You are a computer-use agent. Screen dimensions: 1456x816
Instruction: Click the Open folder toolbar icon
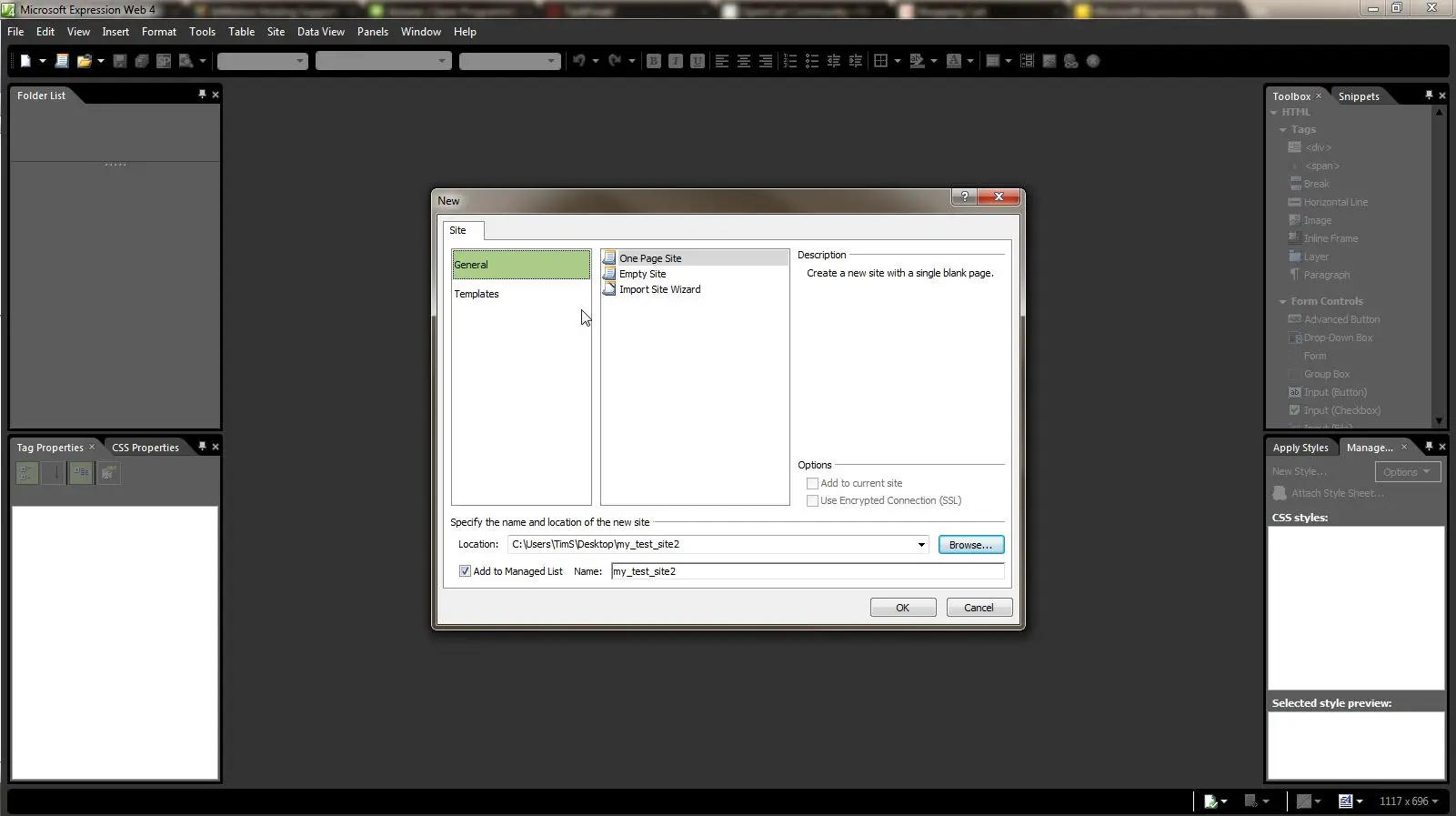(x=84, y=61)
